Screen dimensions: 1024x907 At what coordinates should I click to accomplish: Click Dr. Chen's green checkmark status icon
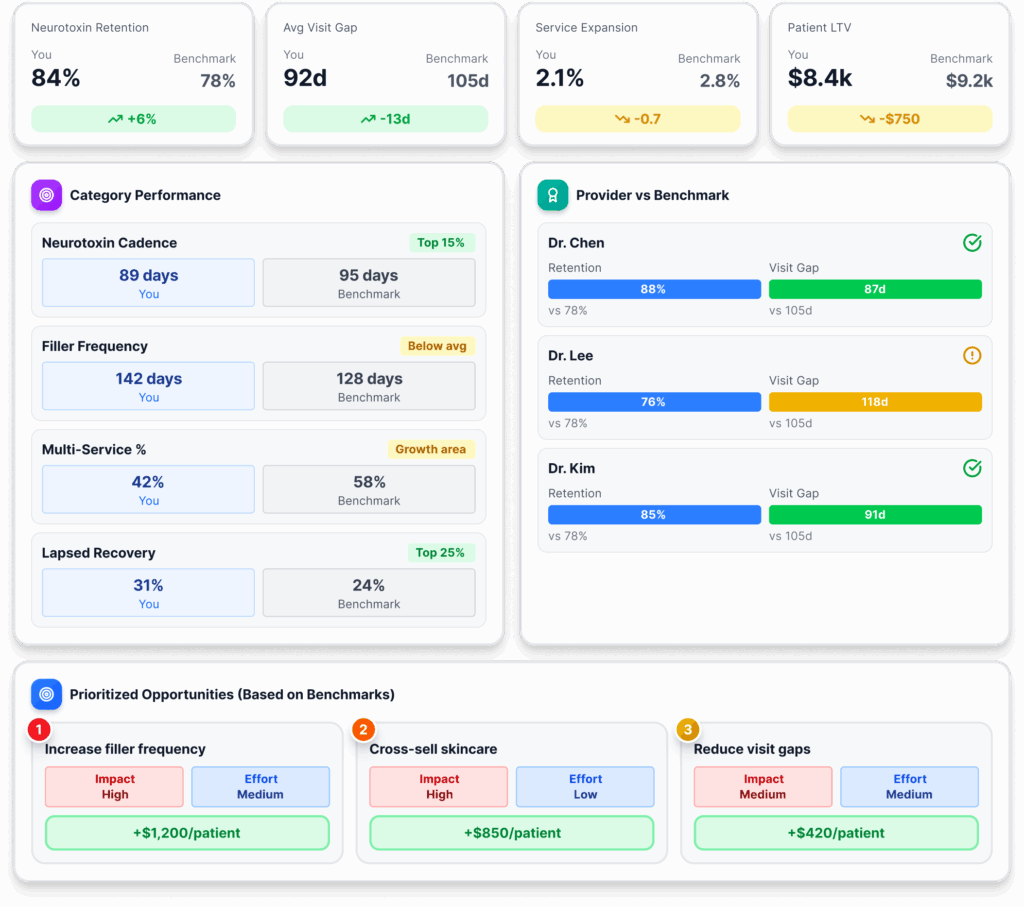coord(971,243)
